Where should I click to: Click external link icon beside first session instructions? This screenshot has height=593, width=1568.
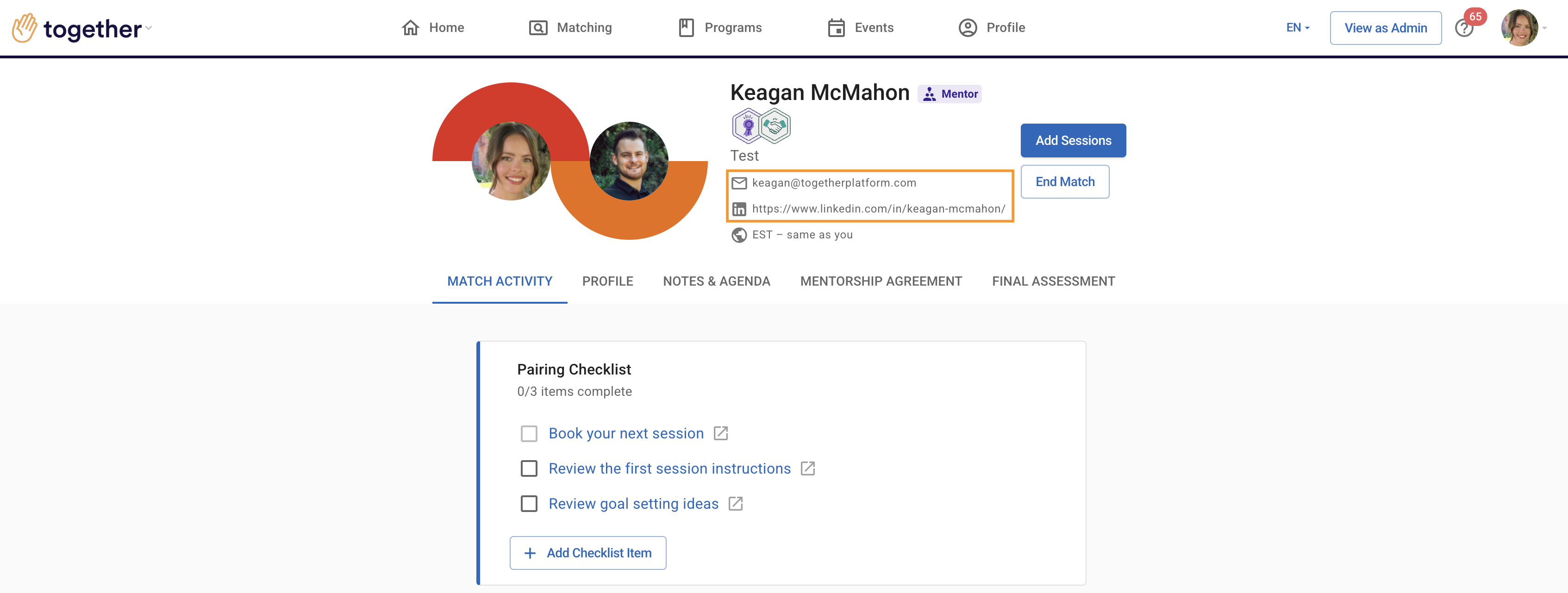point(808,468)
